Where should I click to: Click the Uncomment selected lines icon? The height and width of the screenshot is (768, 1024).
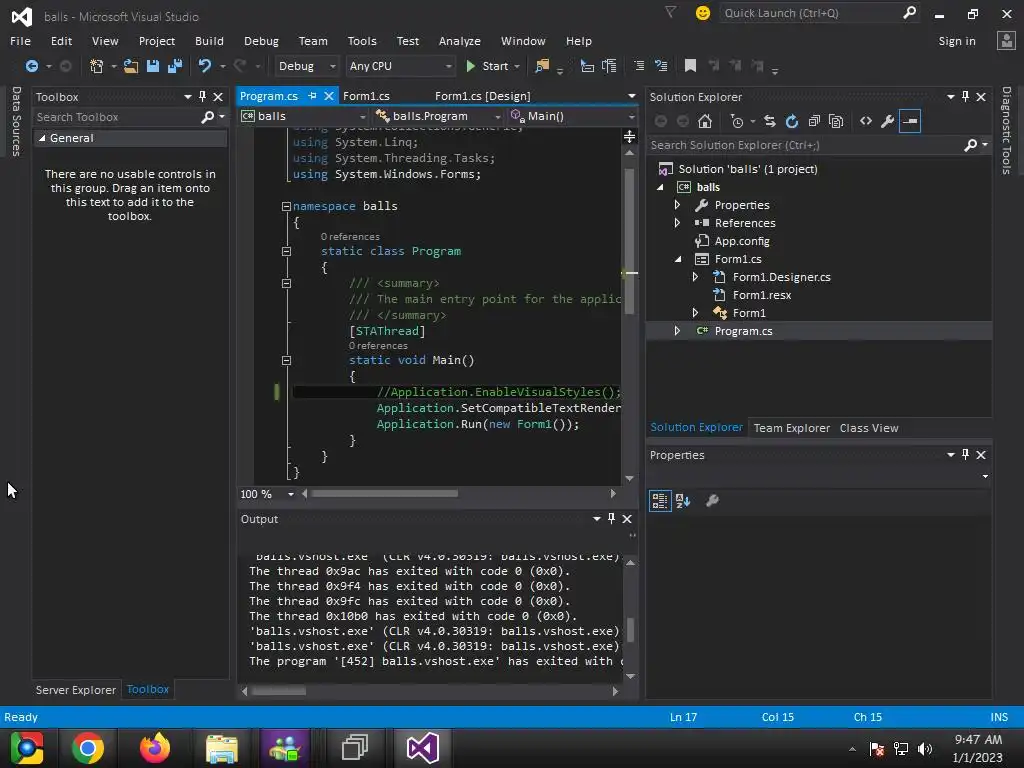662,66
